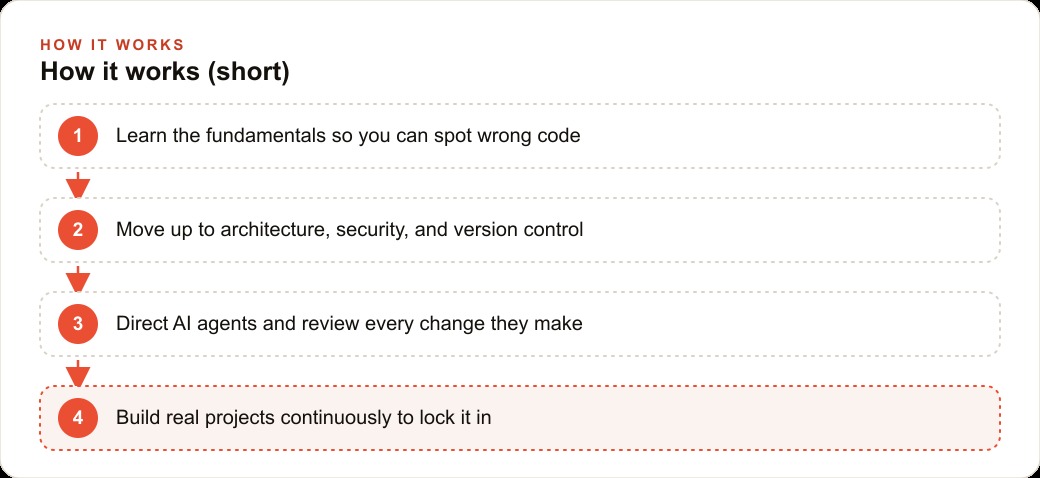Image resolution: width=1040 pixels, height=478 pixels.
Task: Select the 'Direct AI agents' step text
Action: [x=349, y=324]
